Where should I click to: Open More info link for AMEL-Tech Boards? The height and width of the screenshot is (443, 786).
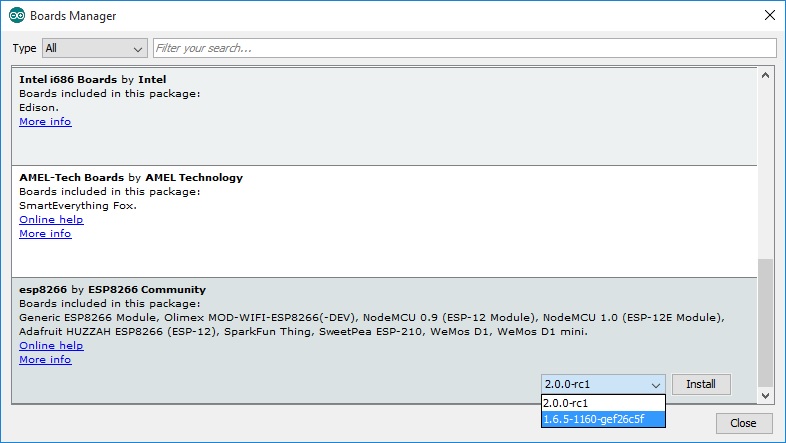pyautogui.click(x=45, y=234)
